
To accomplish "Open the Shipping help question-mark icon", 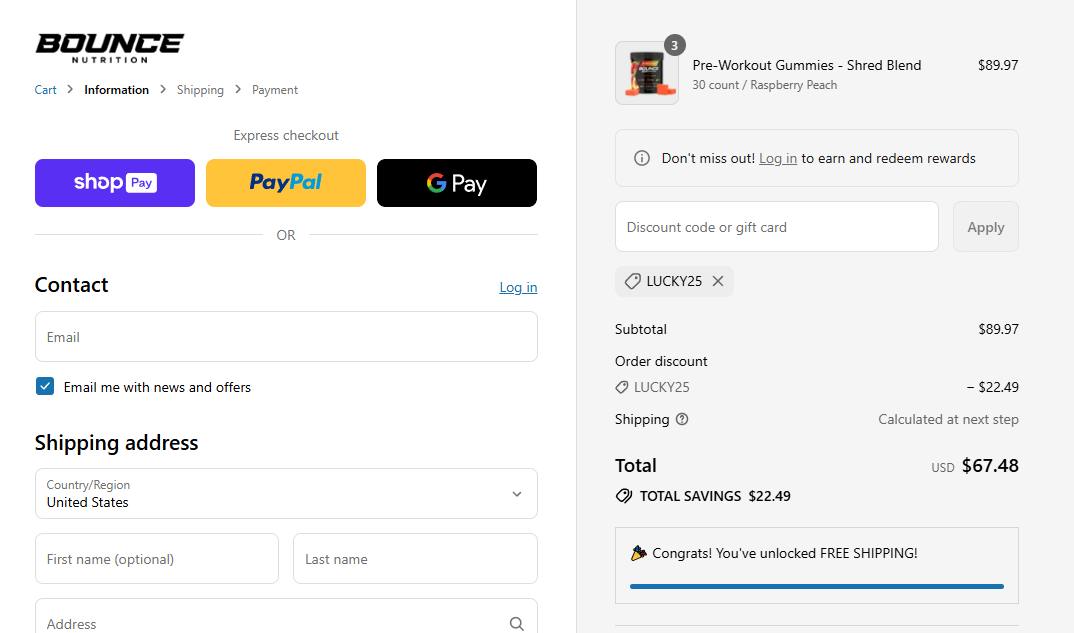I will pos(682,419).
